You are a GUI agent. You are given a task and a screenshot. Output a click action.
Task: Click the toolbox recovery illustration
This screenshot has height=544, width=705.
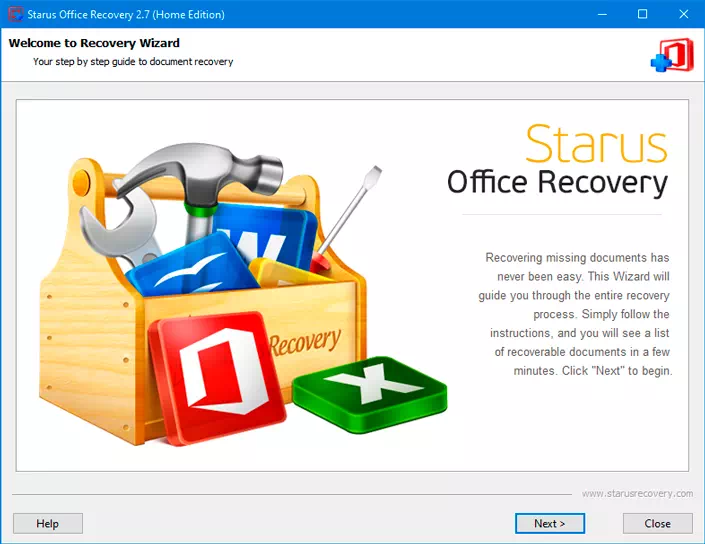point(243,294)
